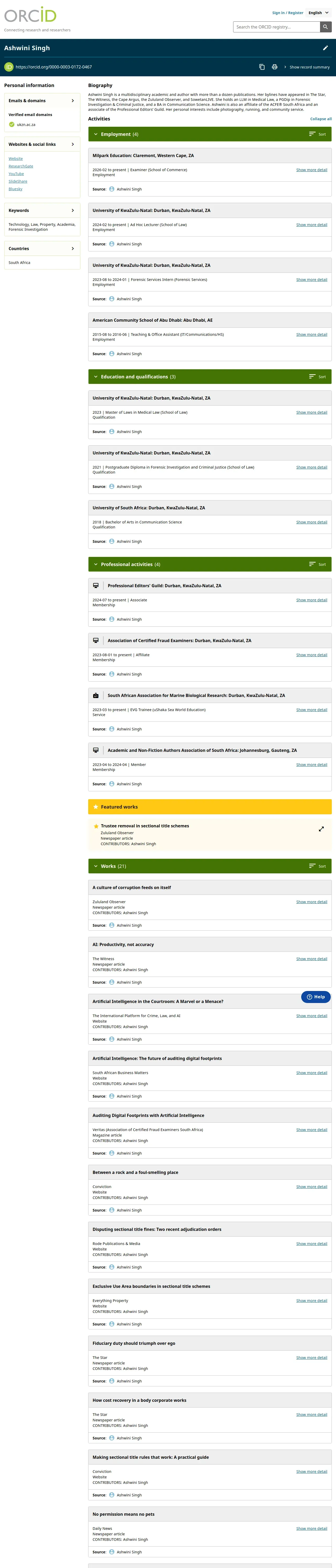
Task: Open the ResearchGate link
Action: [21, 166]
